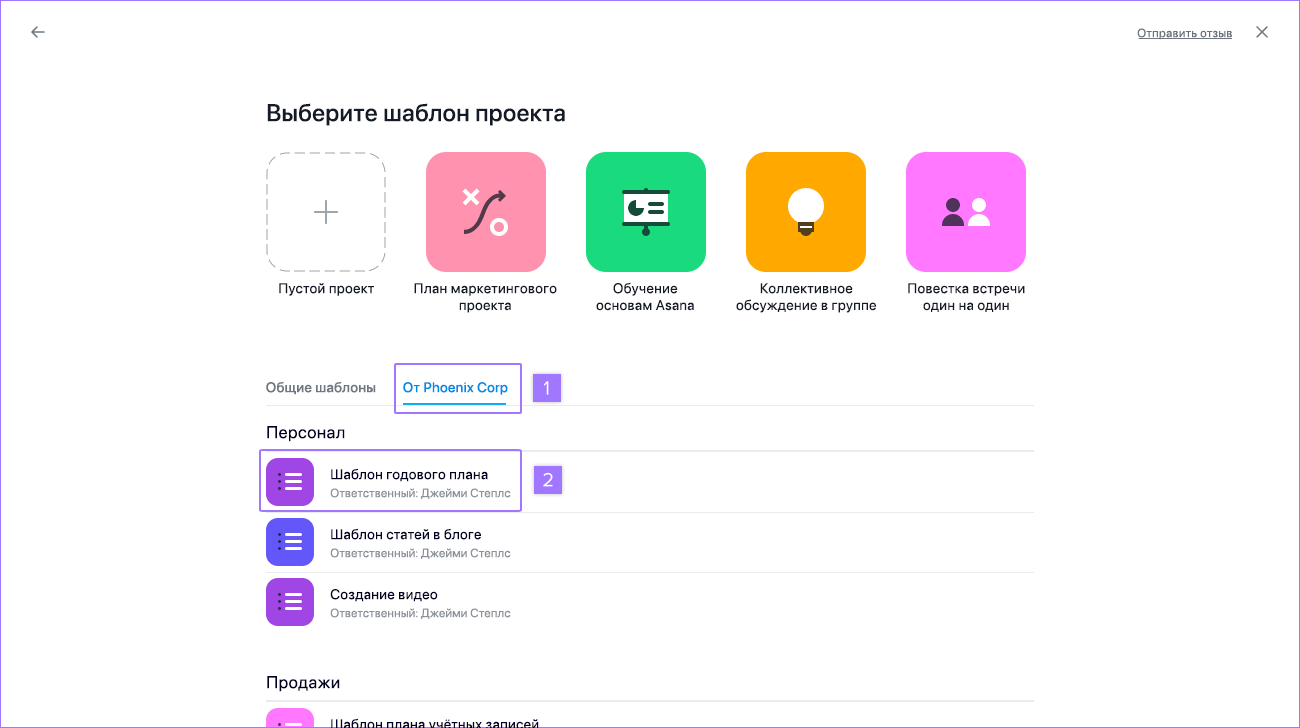Click the Коллективное обсуждение в группе label
1300x728 pixels.
coord(806,297)
